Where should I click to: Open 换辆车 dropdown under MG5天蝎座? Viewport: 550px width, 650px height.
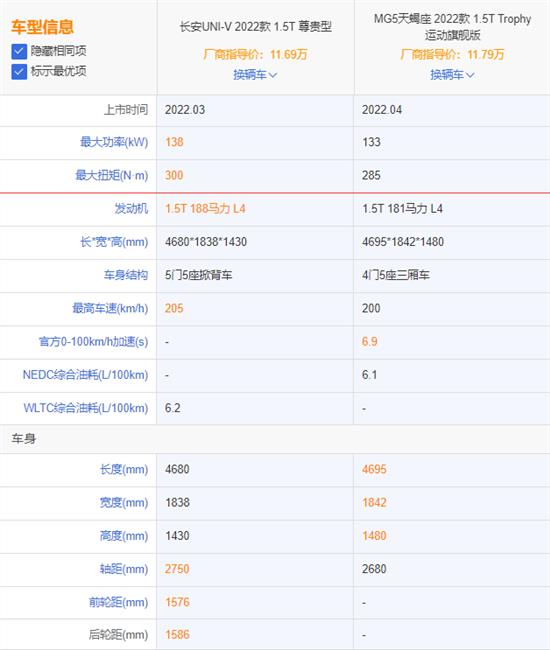(x=452, y=75)
